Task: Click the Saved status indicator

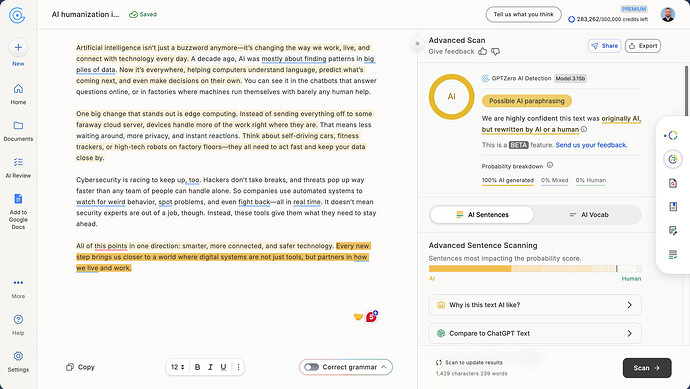Action: click(143, 15)
